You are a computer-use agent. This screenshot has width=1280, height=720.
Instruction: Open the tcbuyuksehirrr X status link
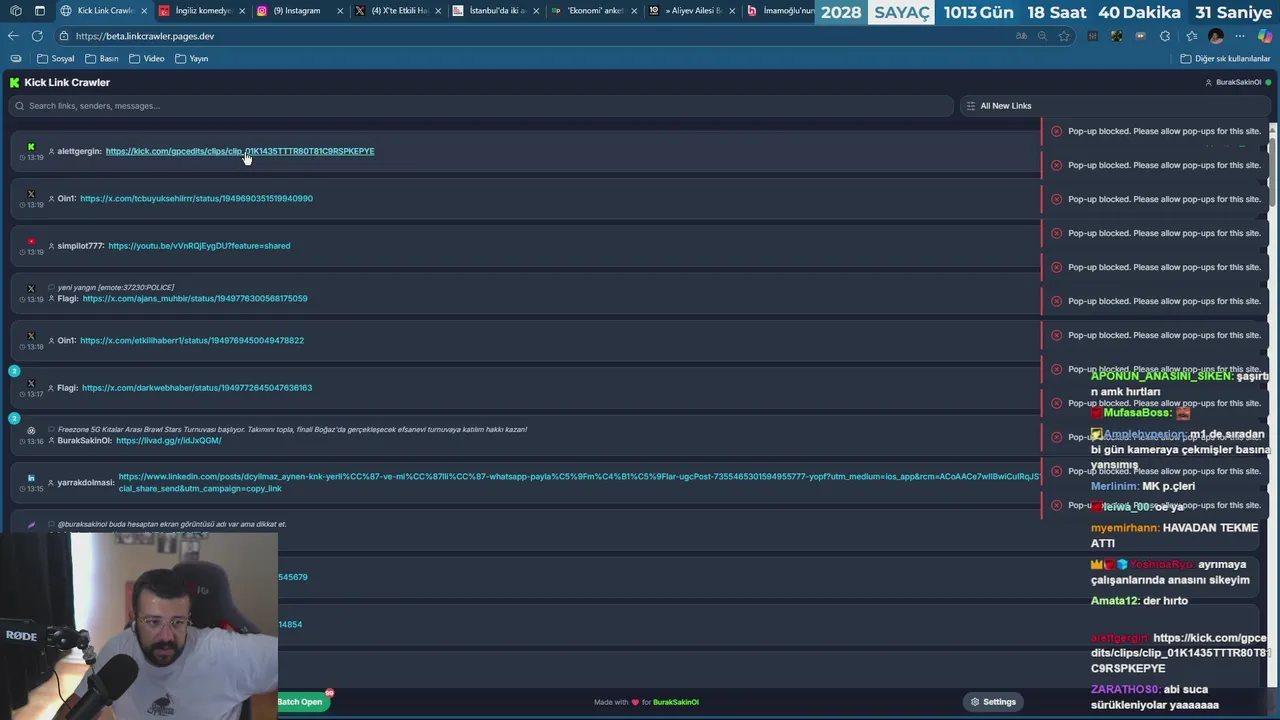point(196,198)
